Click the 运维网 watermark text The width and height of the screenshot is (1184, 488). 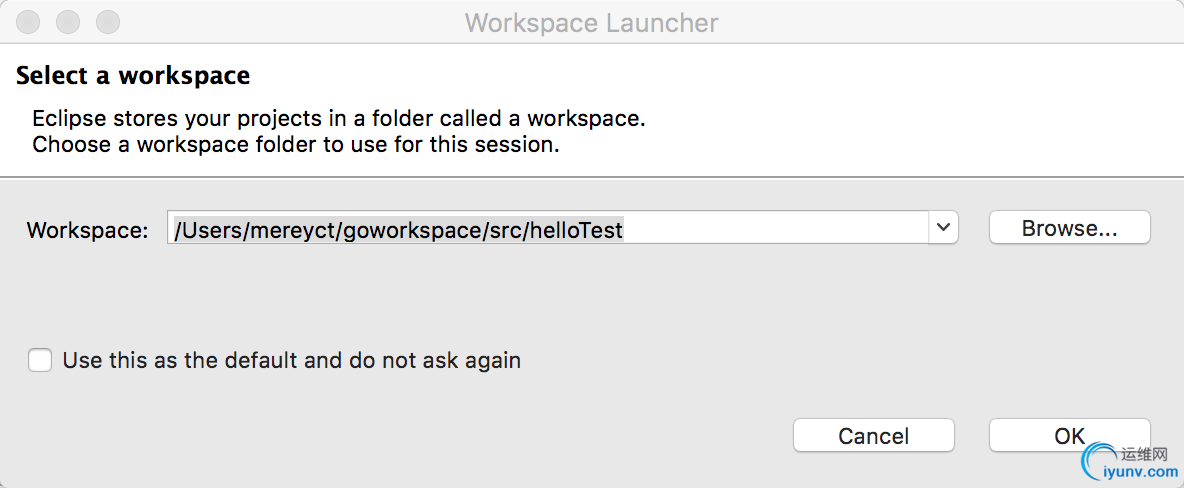point(1144,454)
